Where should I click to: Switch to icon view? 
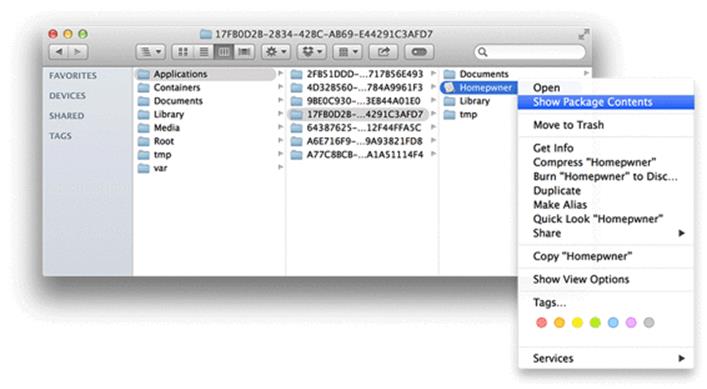click(x=183, y=52)
